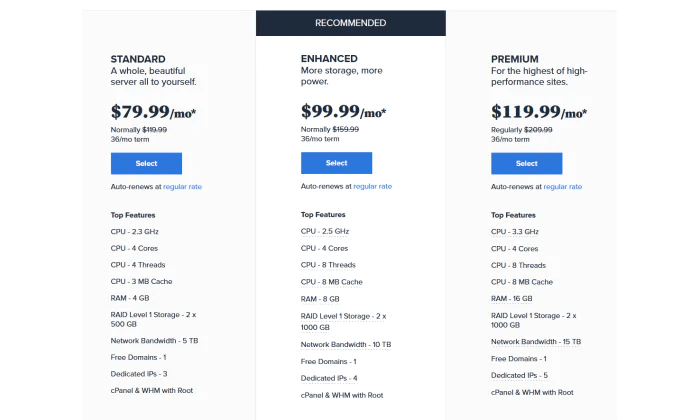Click Standard's Network Bandwidth - 5 TB
700x420 pixels.
click(154, 341)
